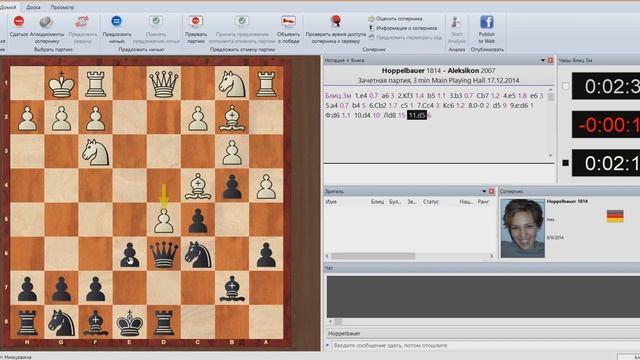Close the Notation + Book panel
This screenshot has width=640, height=360.
tap(550, 60)
